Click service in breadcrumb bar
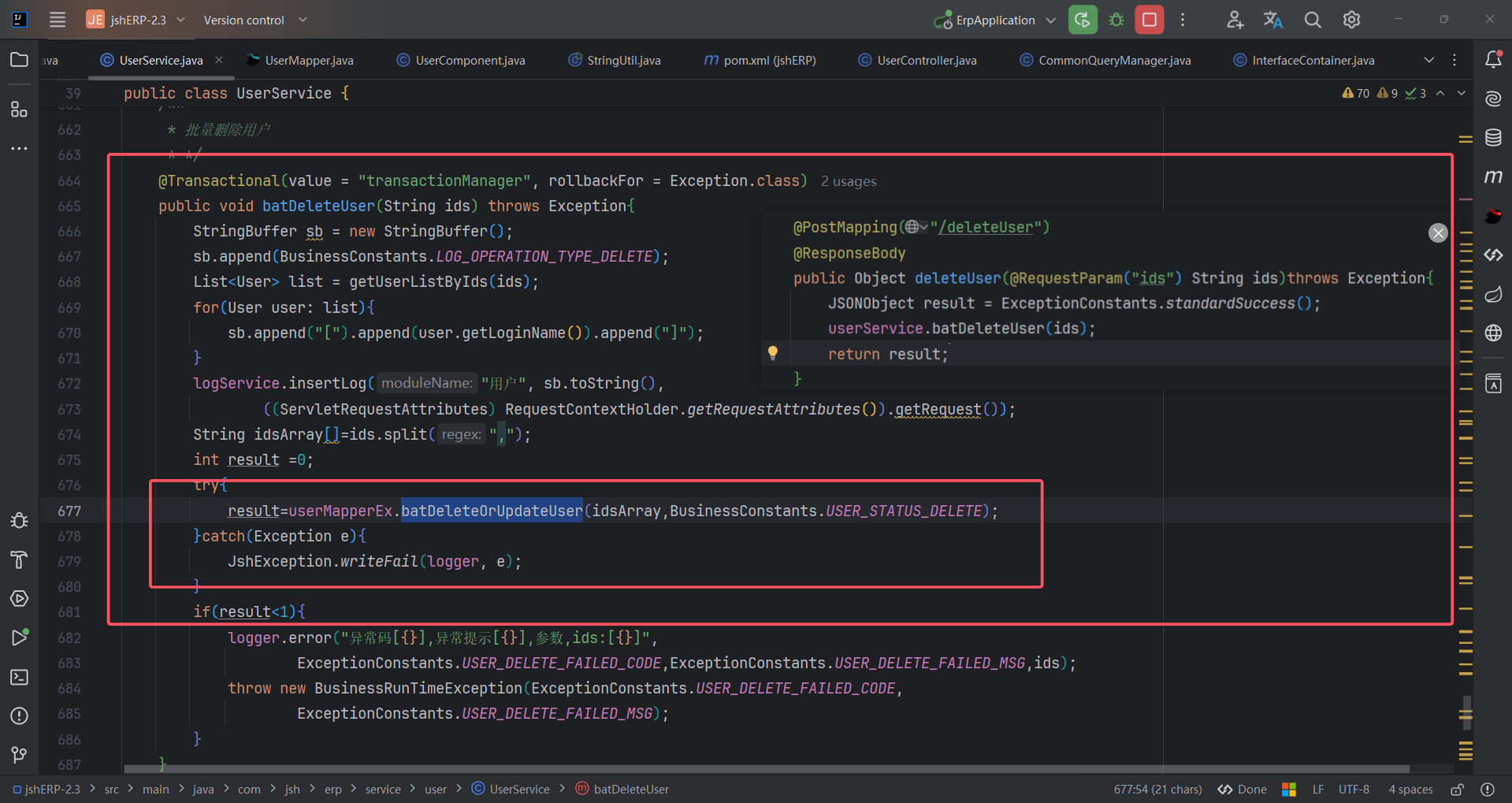Image resolution: width=1512 pixels, height=803 pixels. (x=383, y=789)
